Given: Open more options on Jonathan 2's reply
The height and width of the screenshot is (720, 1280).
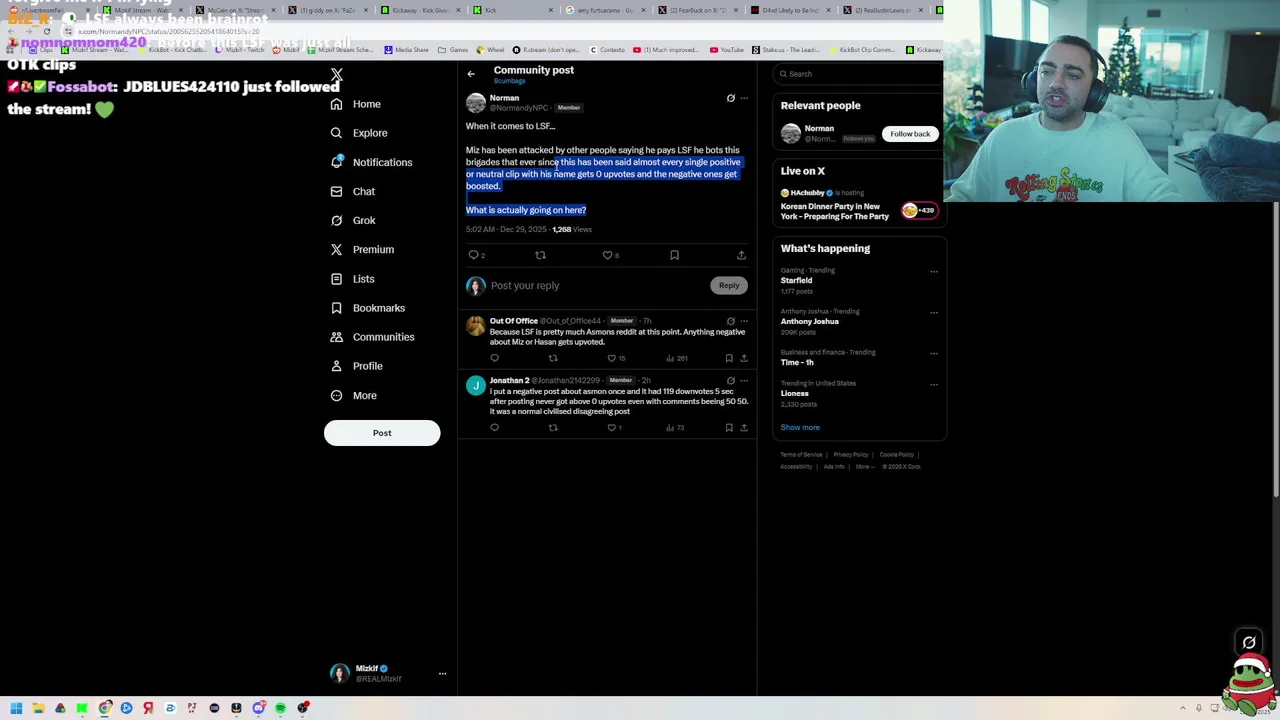Looking at the screenshot, I should [x=744, y=381].
